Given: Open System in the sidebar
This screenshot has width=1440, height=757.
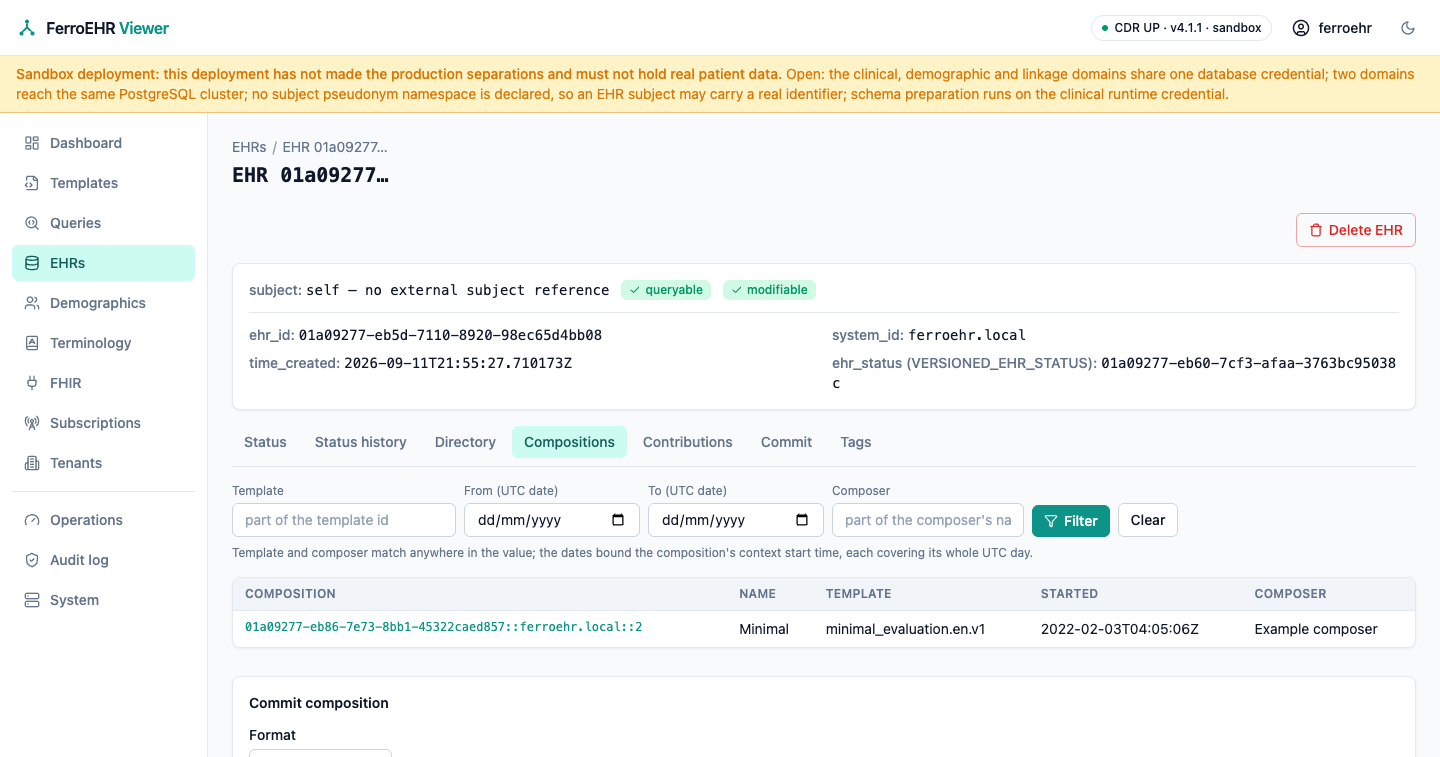Looking at the screenshot, I should [x=103, y=600].
